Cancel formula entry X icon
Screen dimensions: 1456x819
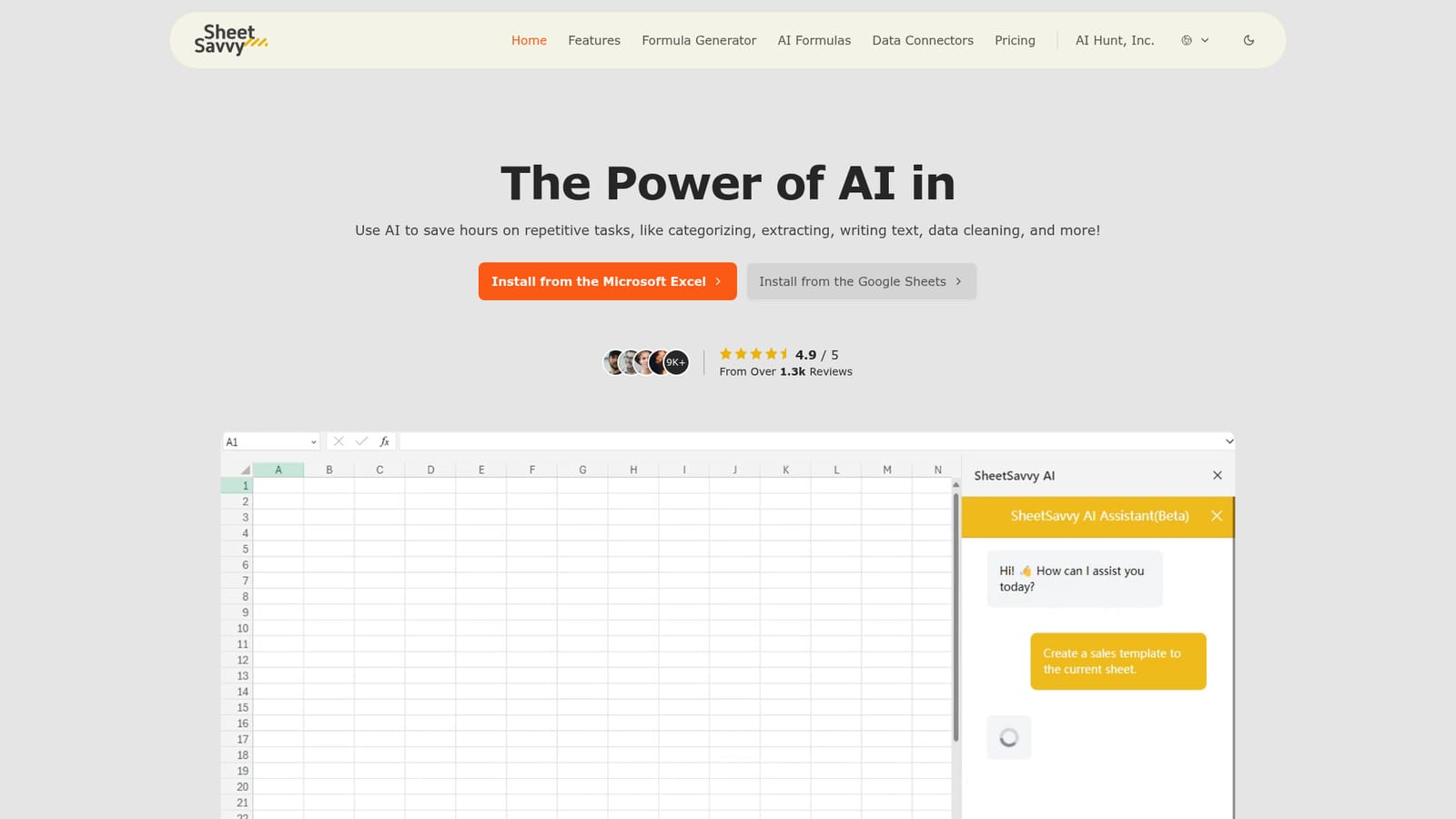coord(339,441)
